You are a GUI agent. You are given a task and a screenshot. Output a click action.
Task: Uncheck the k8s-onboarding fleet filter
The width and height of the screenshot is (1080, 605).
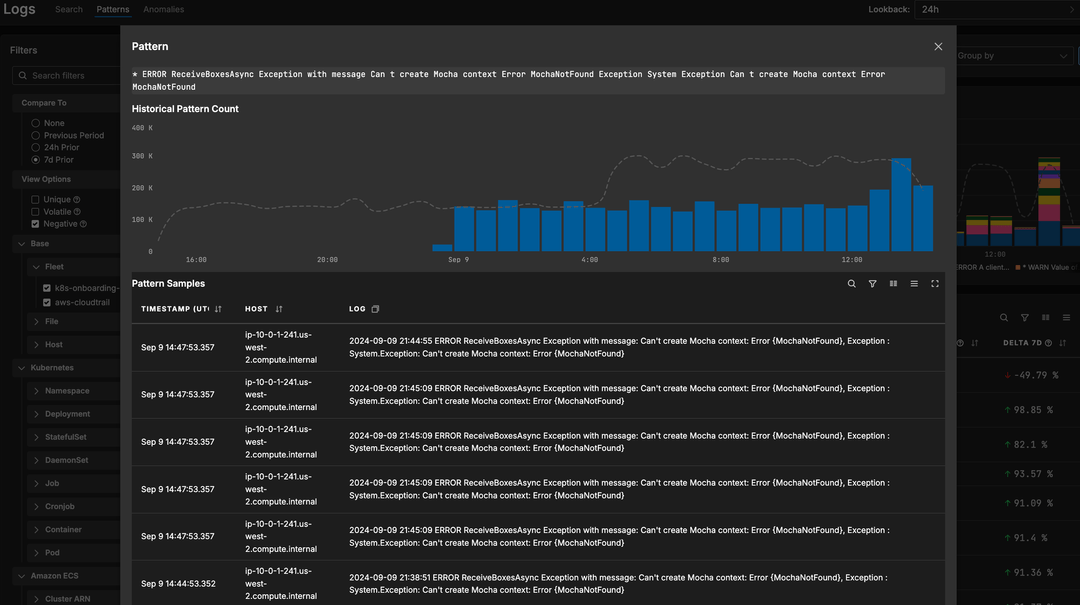point(45,287)
